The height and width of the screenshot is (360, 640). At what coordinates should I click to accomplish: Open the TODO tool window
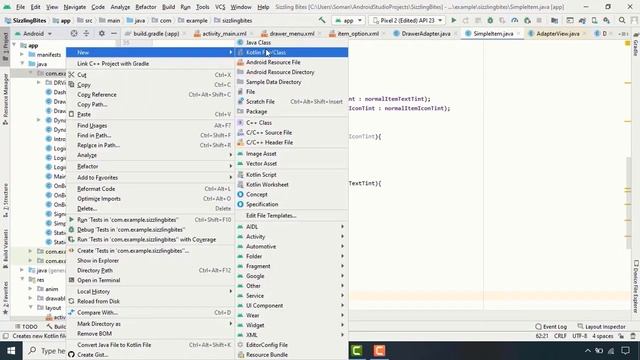tap(27, 327)
